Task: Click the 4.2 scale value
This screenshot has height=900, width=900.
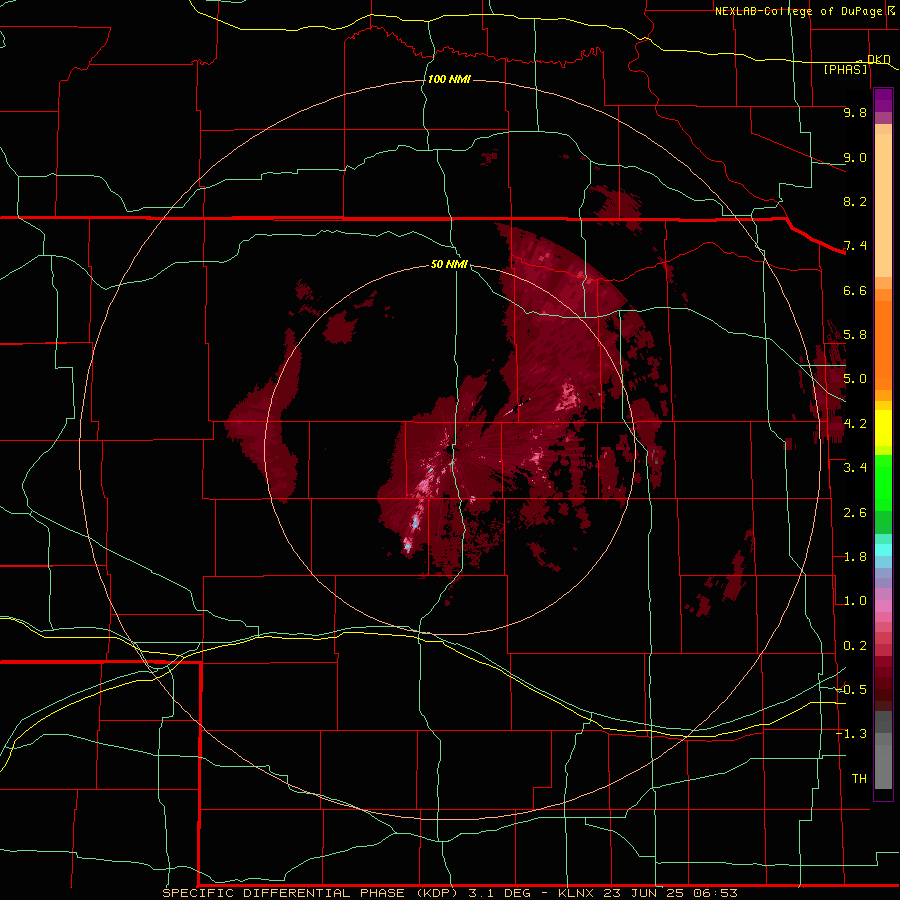Action: coord(855,424)
